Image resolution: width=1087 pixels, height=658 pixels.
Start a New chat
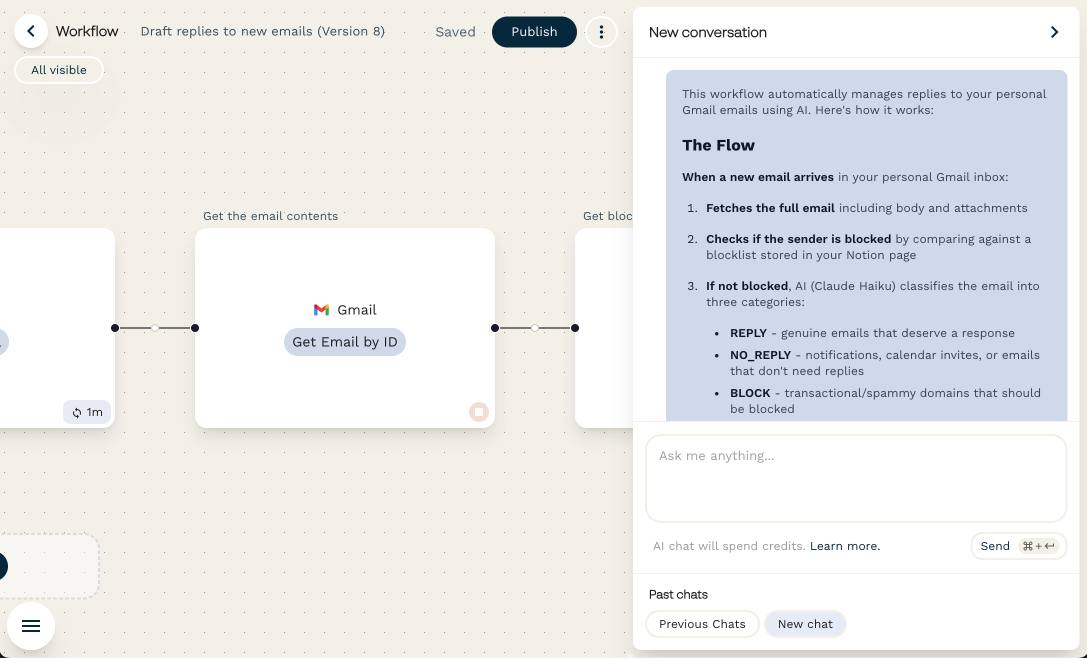pos(805,623)
